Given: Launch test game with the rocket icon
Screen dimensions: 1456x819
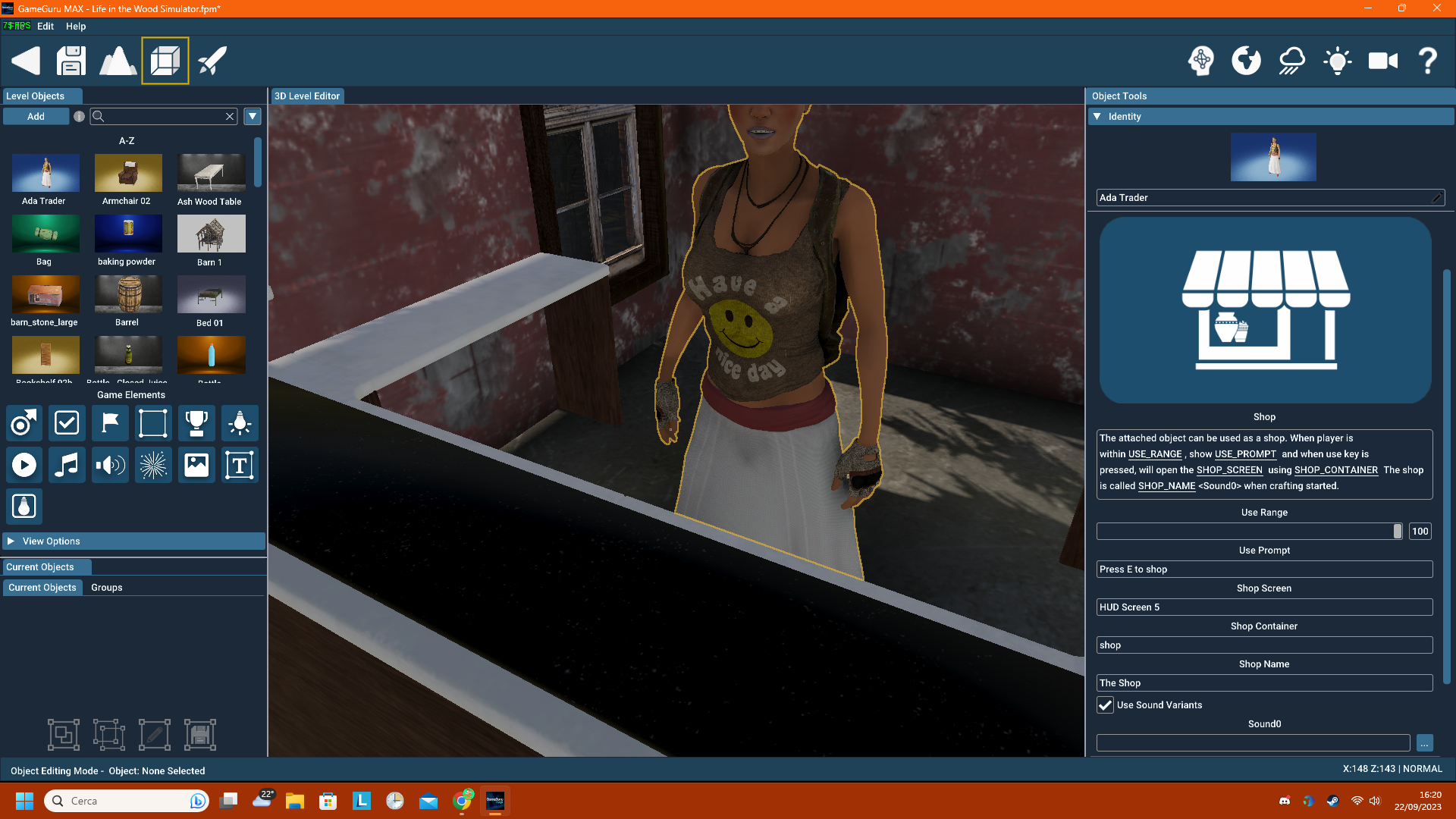Looking at the screenshot, I should [212, 61].
